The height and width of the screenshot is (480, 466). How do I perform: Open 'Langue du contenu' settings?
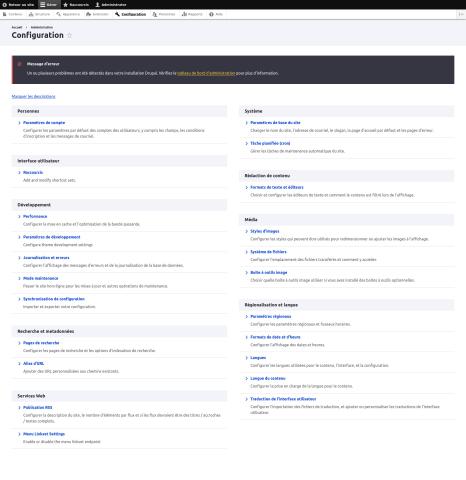(x=268, y=379)
